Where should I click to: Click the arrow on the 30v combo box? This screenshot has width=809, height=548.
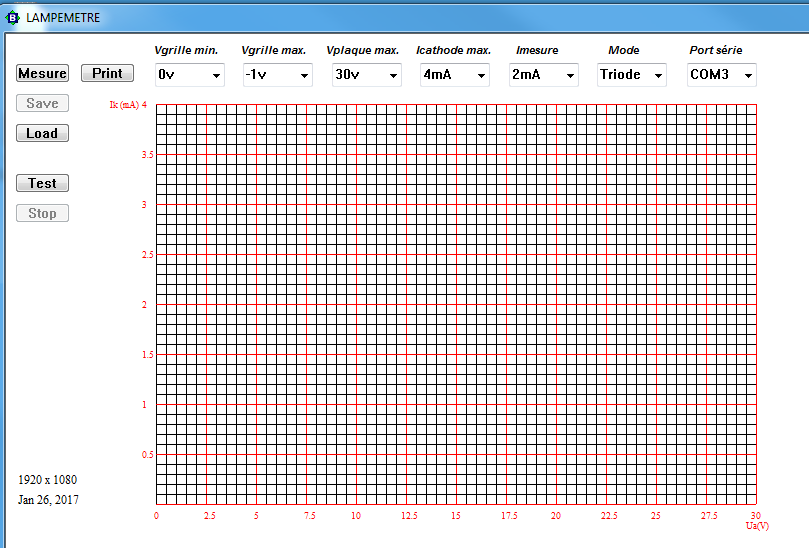[x=392, y=75]
